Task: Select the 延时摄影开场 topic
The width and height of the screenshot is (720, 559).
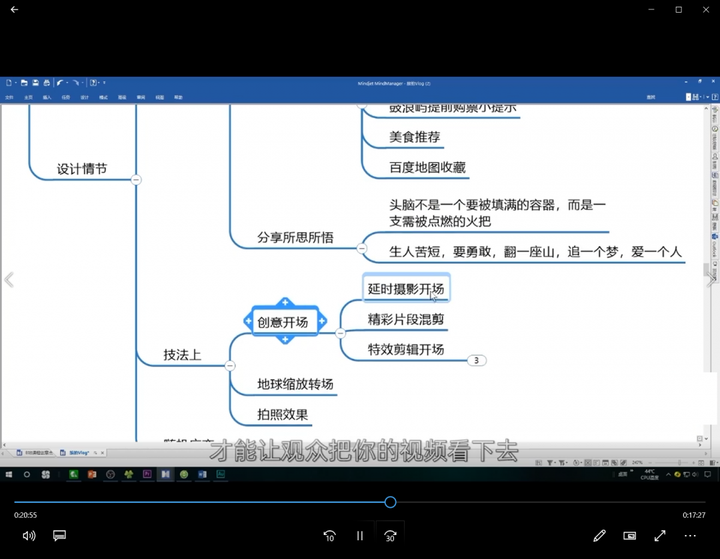Action: pyautogui.click(x=406, y=289)
